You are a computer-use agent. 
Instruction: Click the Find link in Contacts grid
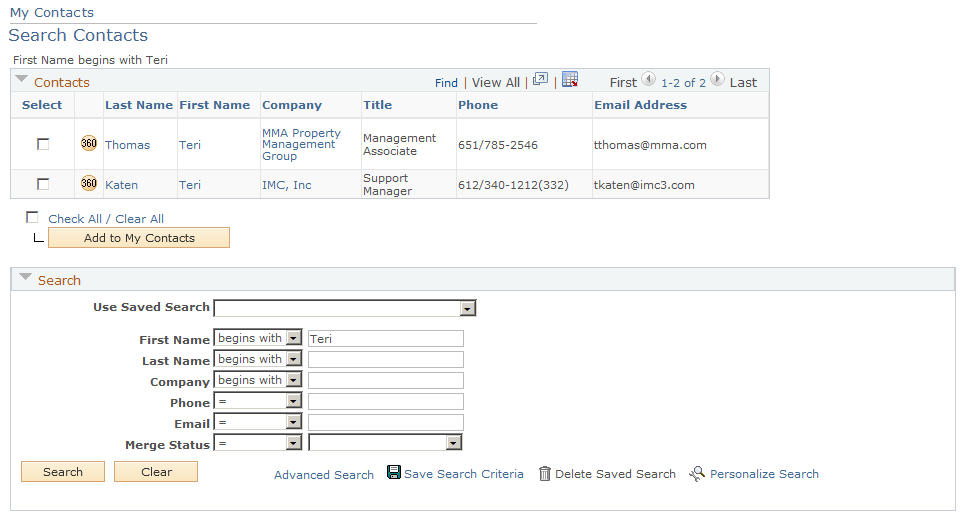coord(446,83)
